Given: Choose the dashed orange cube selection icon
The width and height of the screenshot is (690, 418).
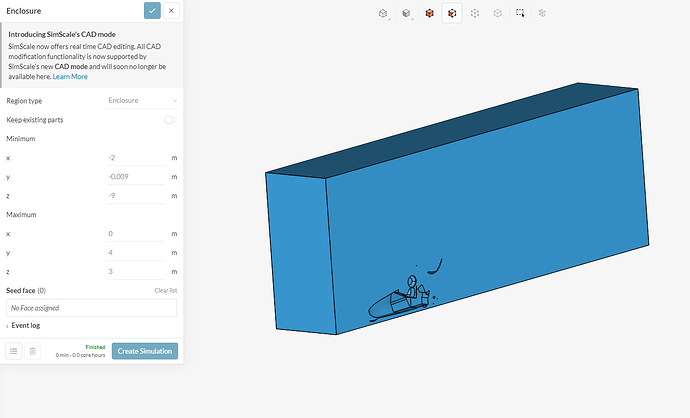Looking at the screenshot, I should point(475,14).
